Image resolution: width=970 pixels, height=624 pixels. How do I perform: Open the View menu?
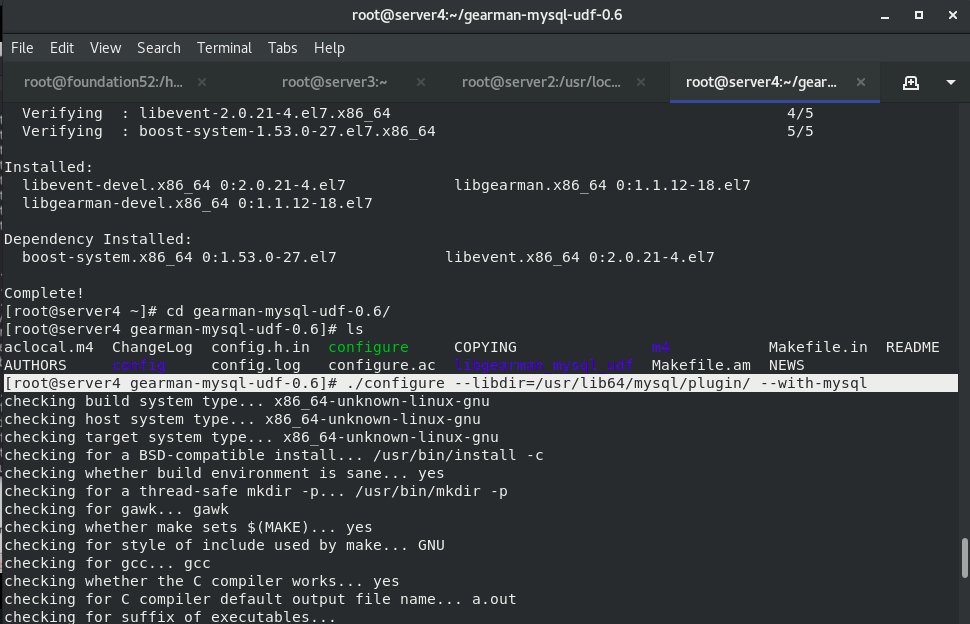point(105,48)
